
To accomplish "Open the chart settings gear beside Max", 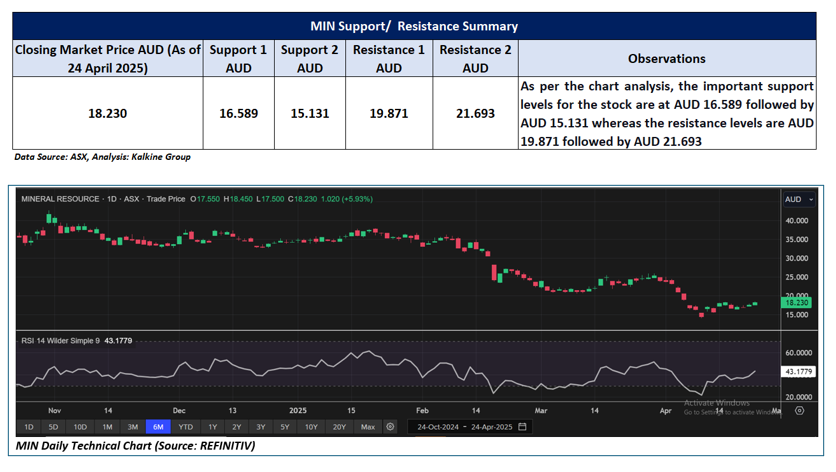I will click(390, 427).
